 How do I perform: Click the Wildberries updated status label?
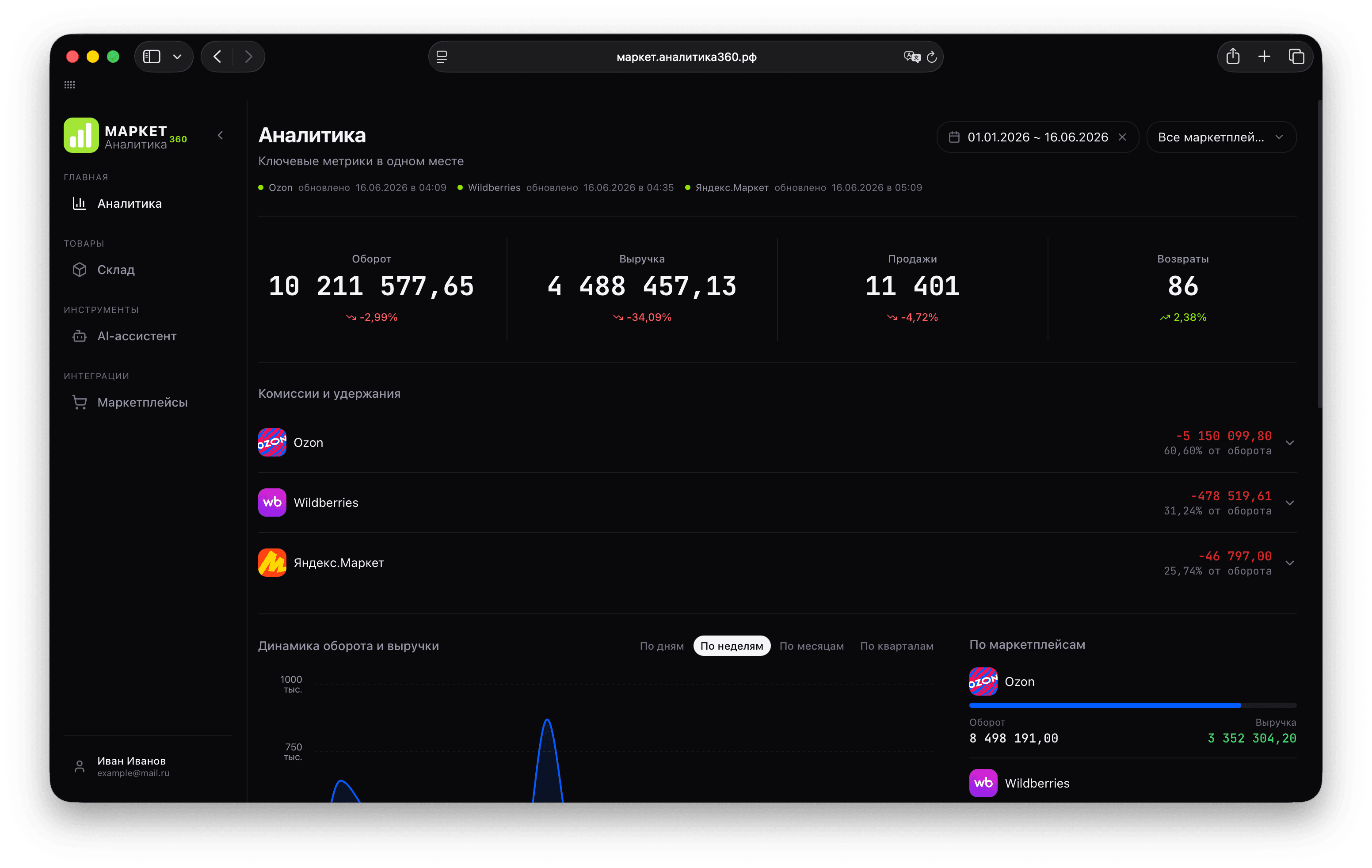566,187
